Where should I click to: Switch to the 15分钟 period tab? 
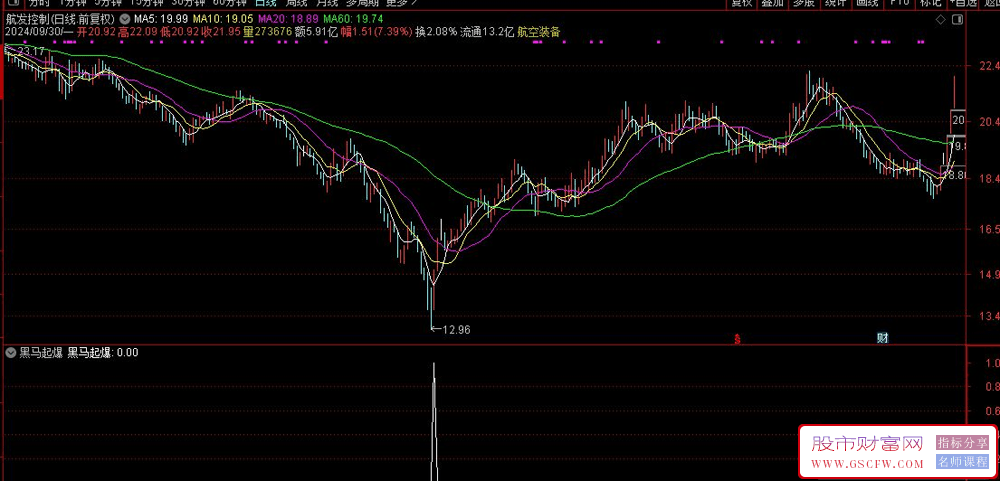click(x=145, y=3)
